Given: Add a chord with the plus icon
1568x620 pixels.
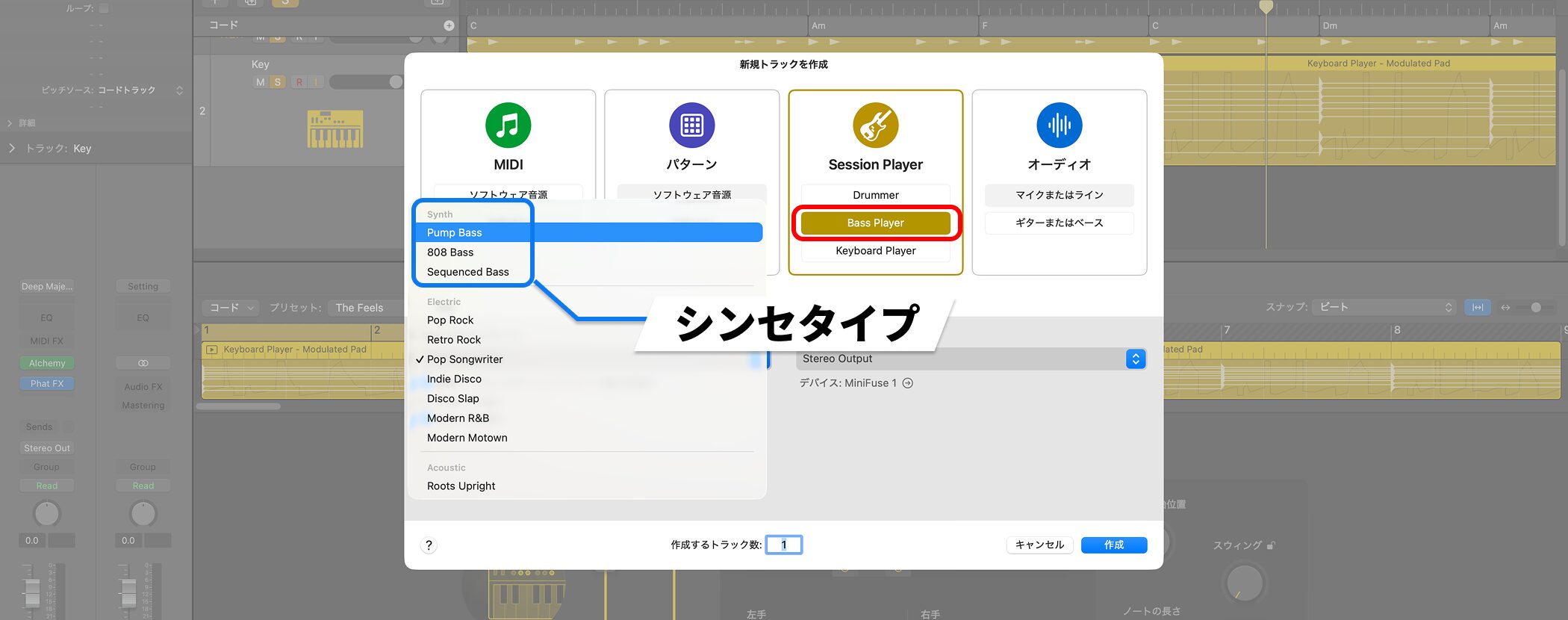Looking at the screenshot, I should pos(449,25).
